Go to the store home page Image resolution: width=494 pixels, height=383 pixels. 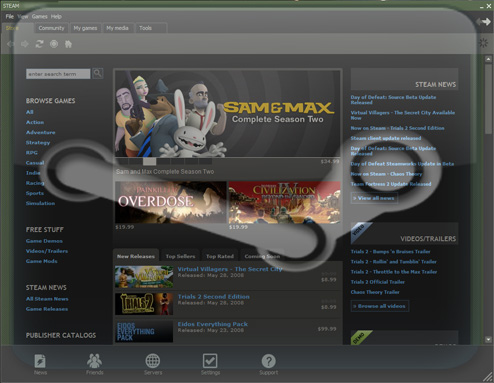pyautogui.click(x=68, y=44)
